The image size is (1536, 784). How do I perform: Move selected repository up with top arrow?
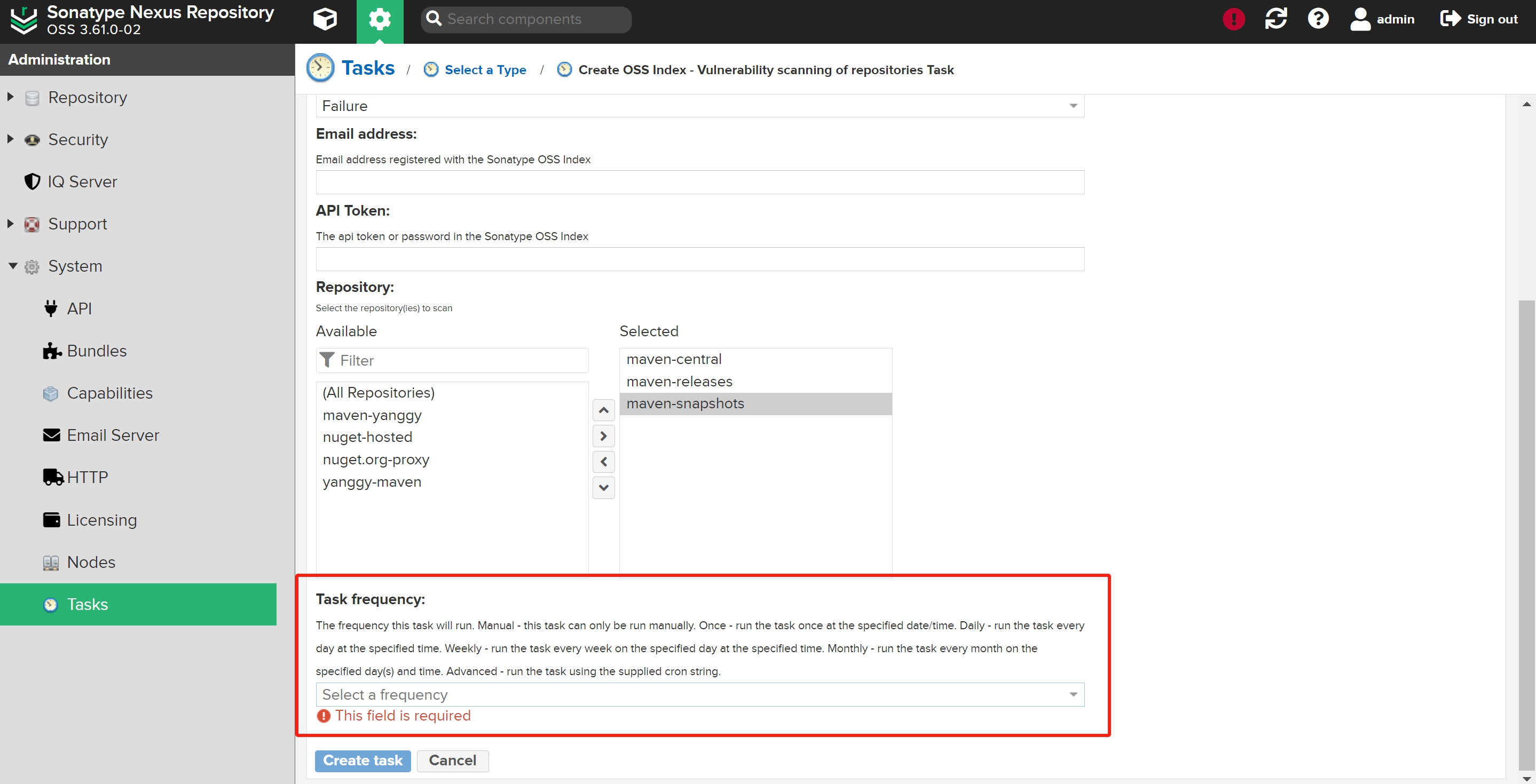603,410
